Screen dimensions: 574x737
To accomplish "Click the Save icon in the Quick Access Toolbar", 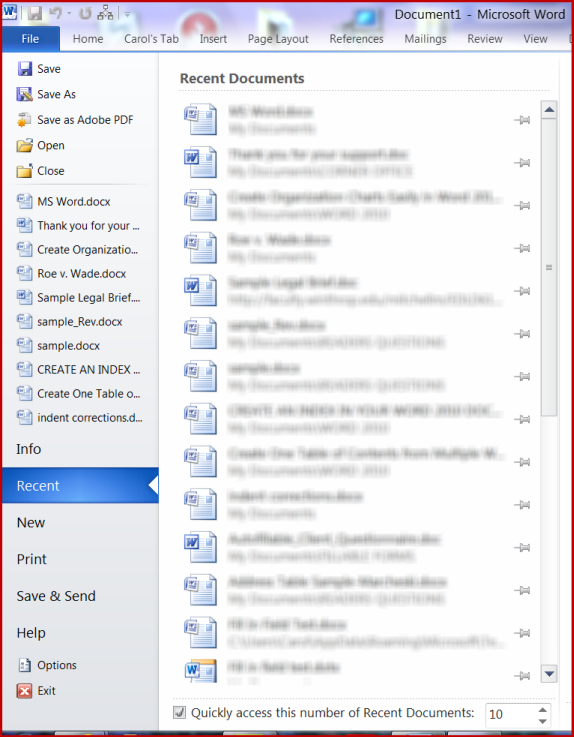I will coord(34,13).
